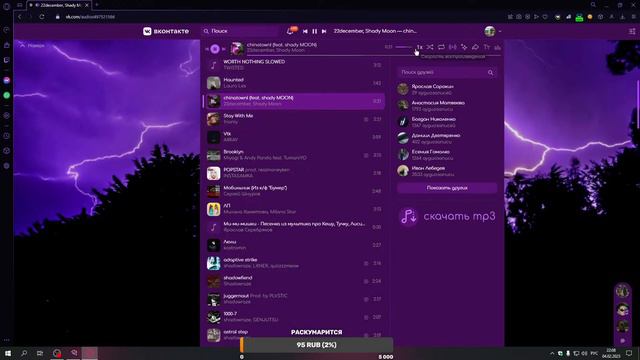Image resolution: width=640 pixels, height=360 pixels.
Task: Click the cover thumbnail of 'POPSTAR'
Action: pos(213,173)
